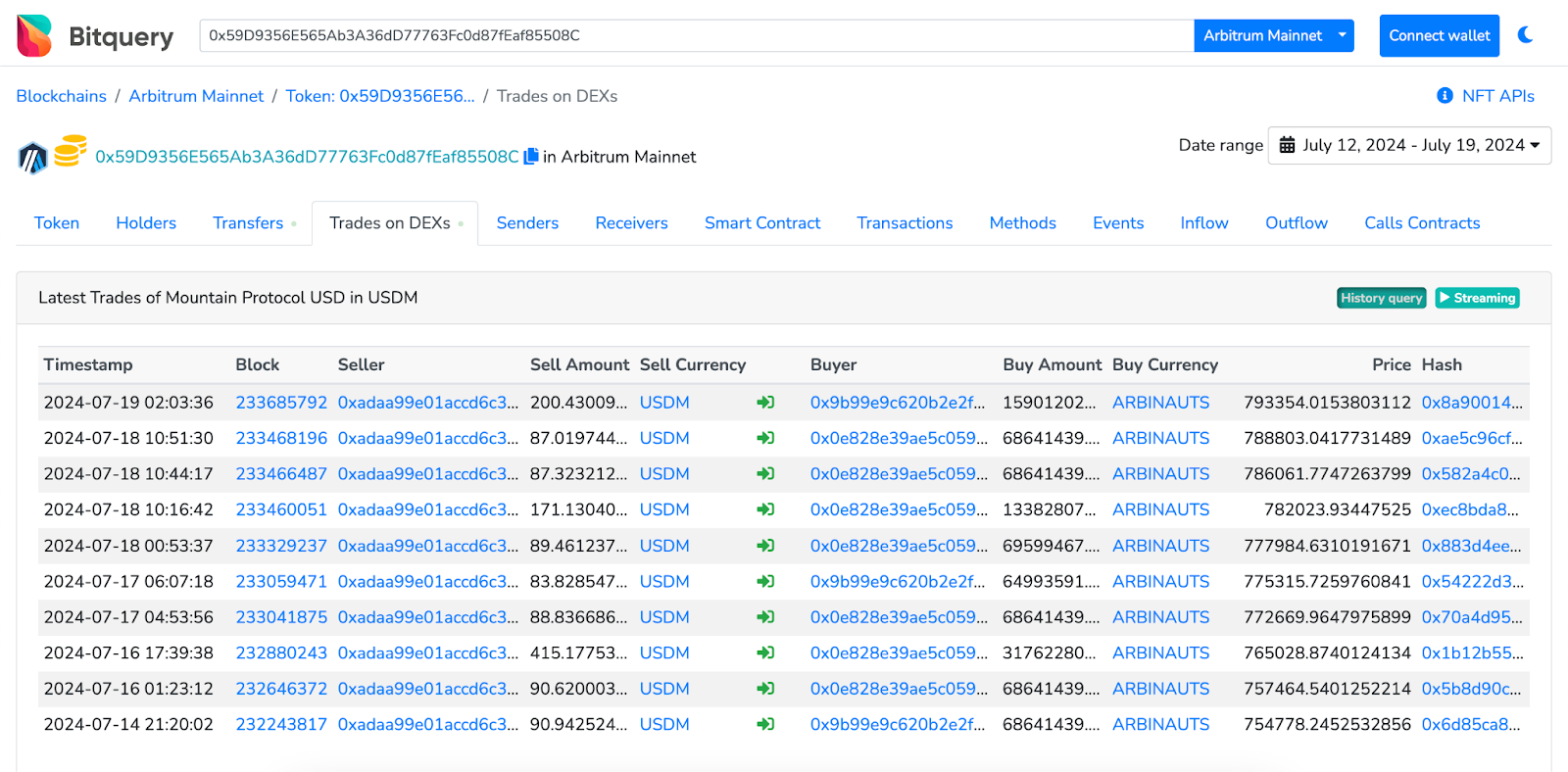The image size is (1568, 772).
Task: Click the History query button
Action: click(1381, 298)
